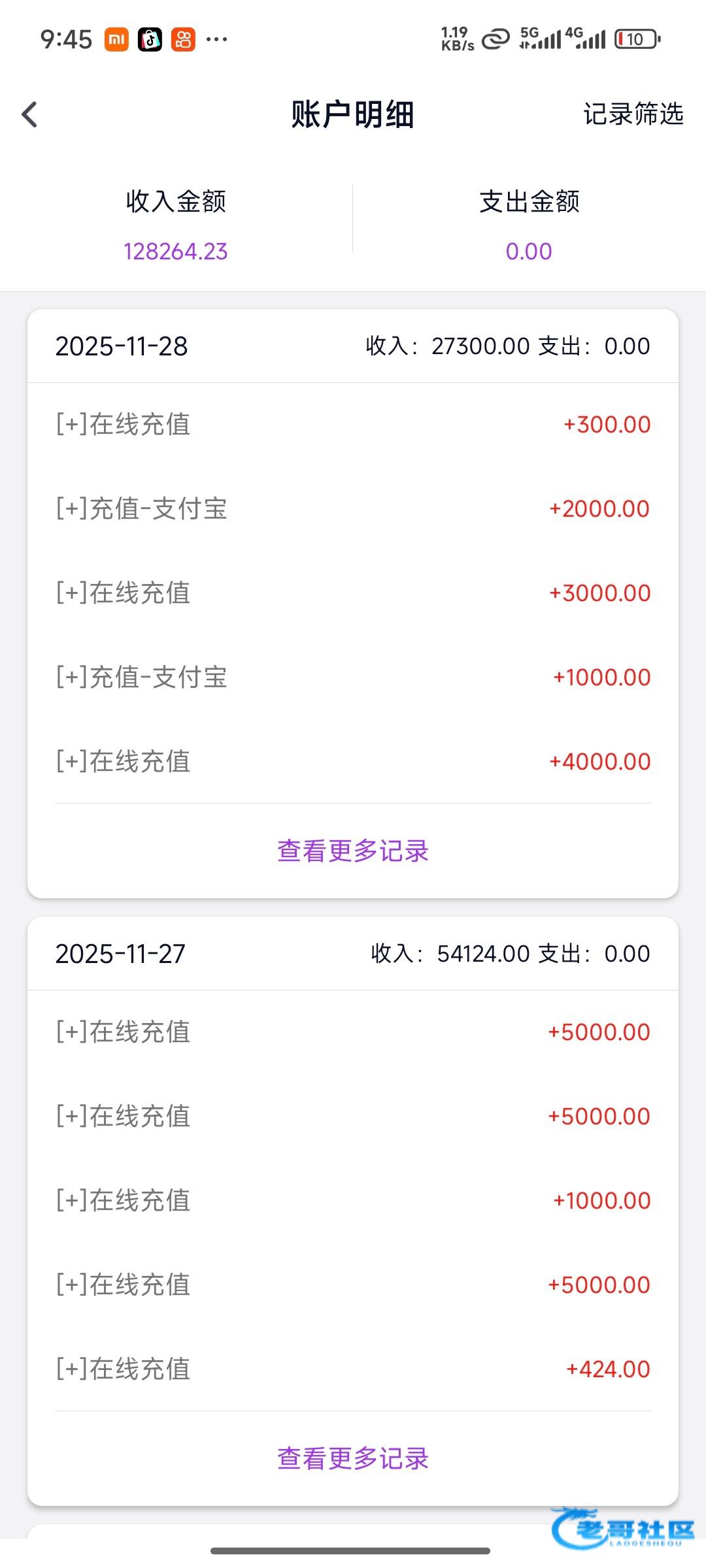Tap the link/hotspot status icon
The height and width of the screenshot is (1568, 706).
[x=495, y=40]
